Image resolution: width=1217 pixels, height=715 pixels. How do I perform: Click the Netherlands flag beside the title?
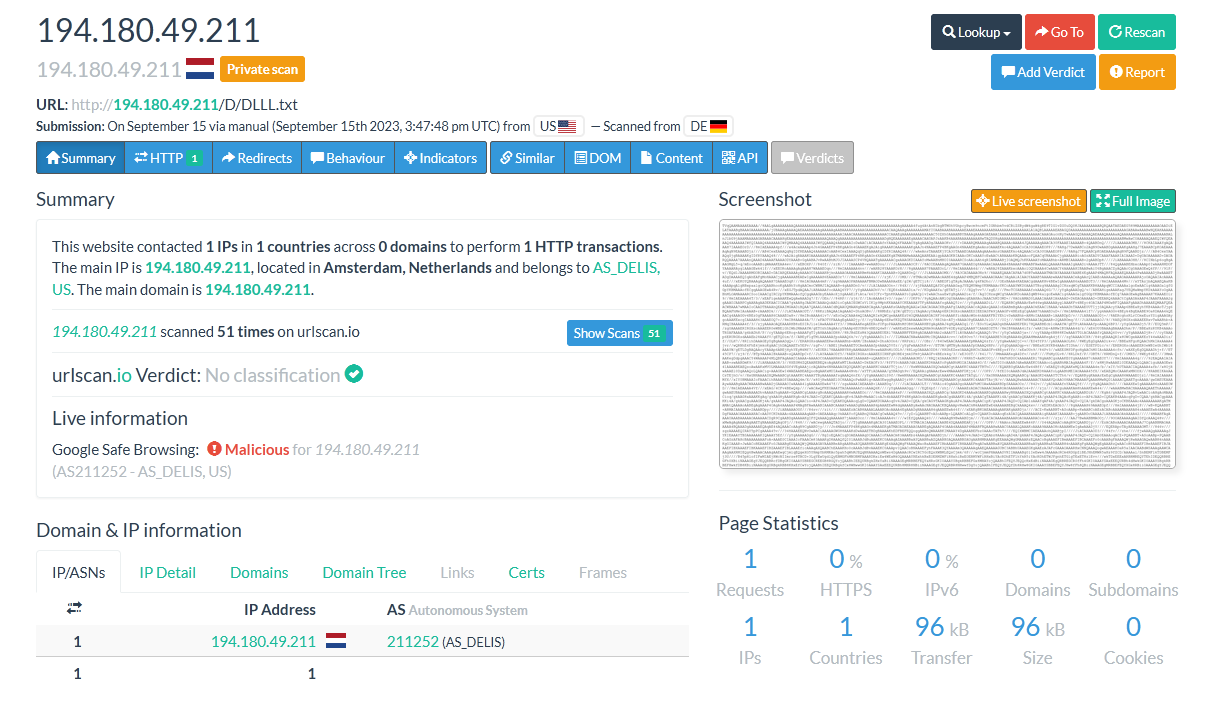(x=200, y=69)
